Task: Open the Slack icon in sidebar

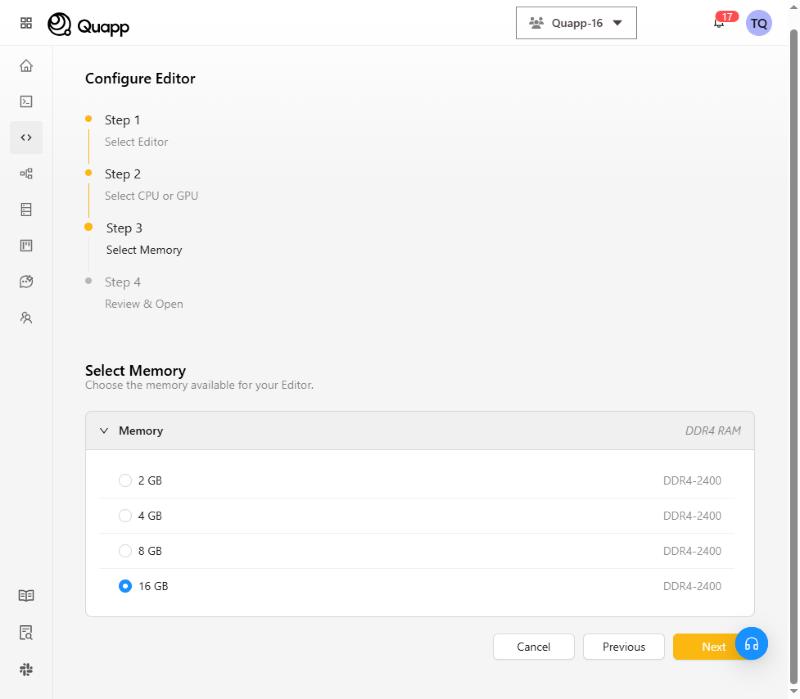Action: pos(26,669)
